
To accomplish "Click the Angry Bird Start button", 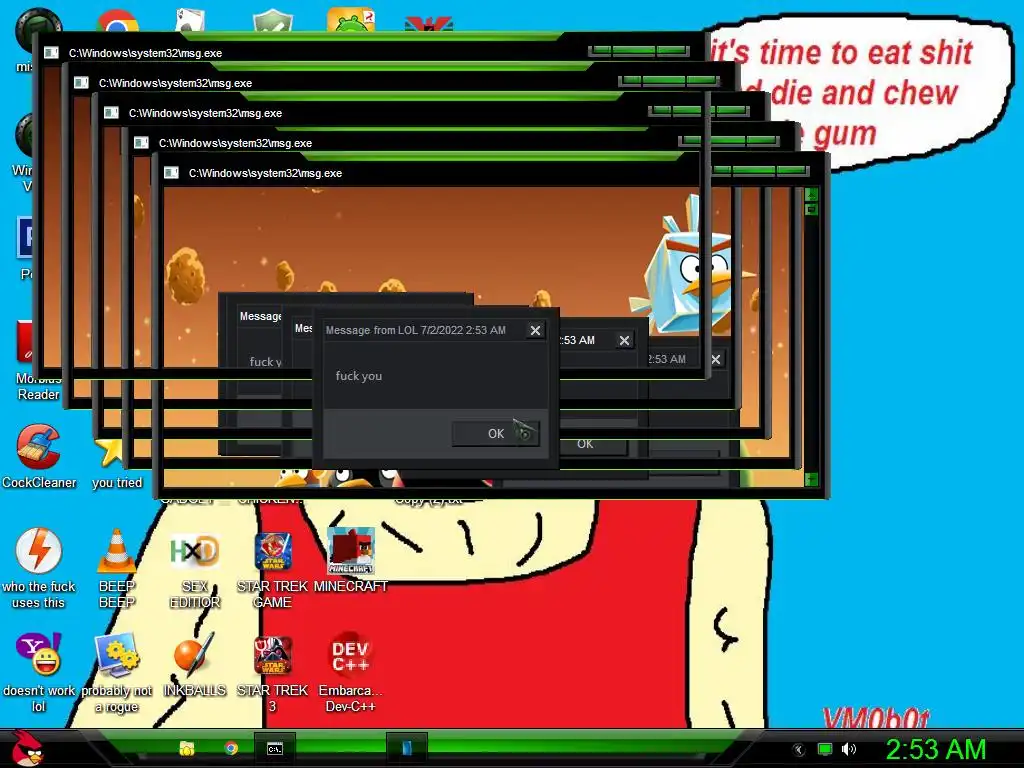I will coord(27,748).
